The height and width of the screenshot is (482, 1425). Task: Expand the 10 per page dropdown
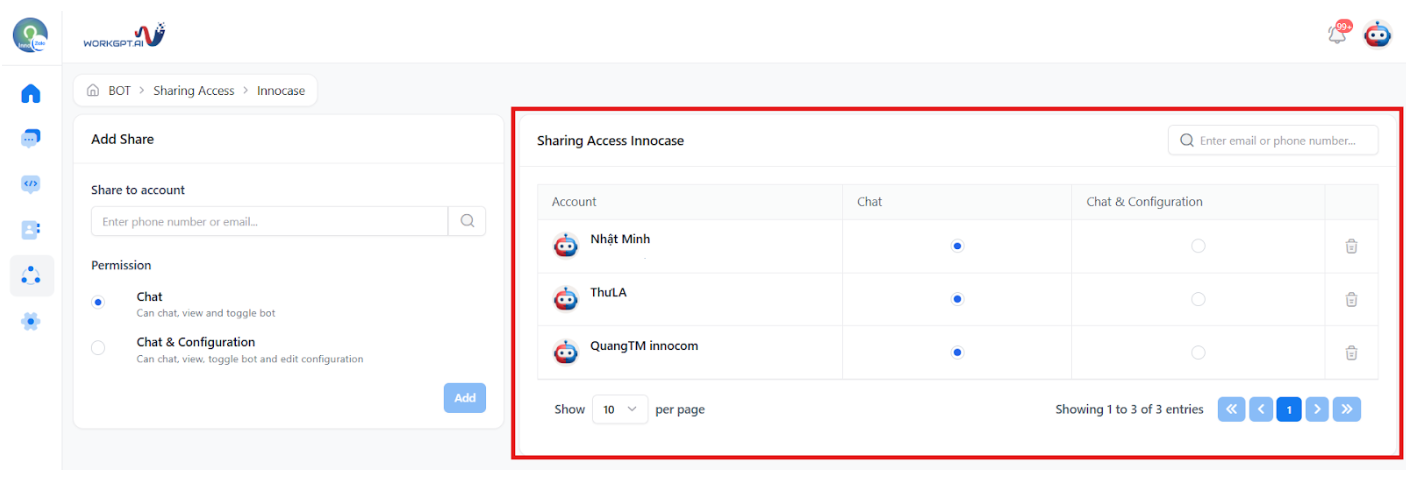pyautogui.click(x=620, y=409)
